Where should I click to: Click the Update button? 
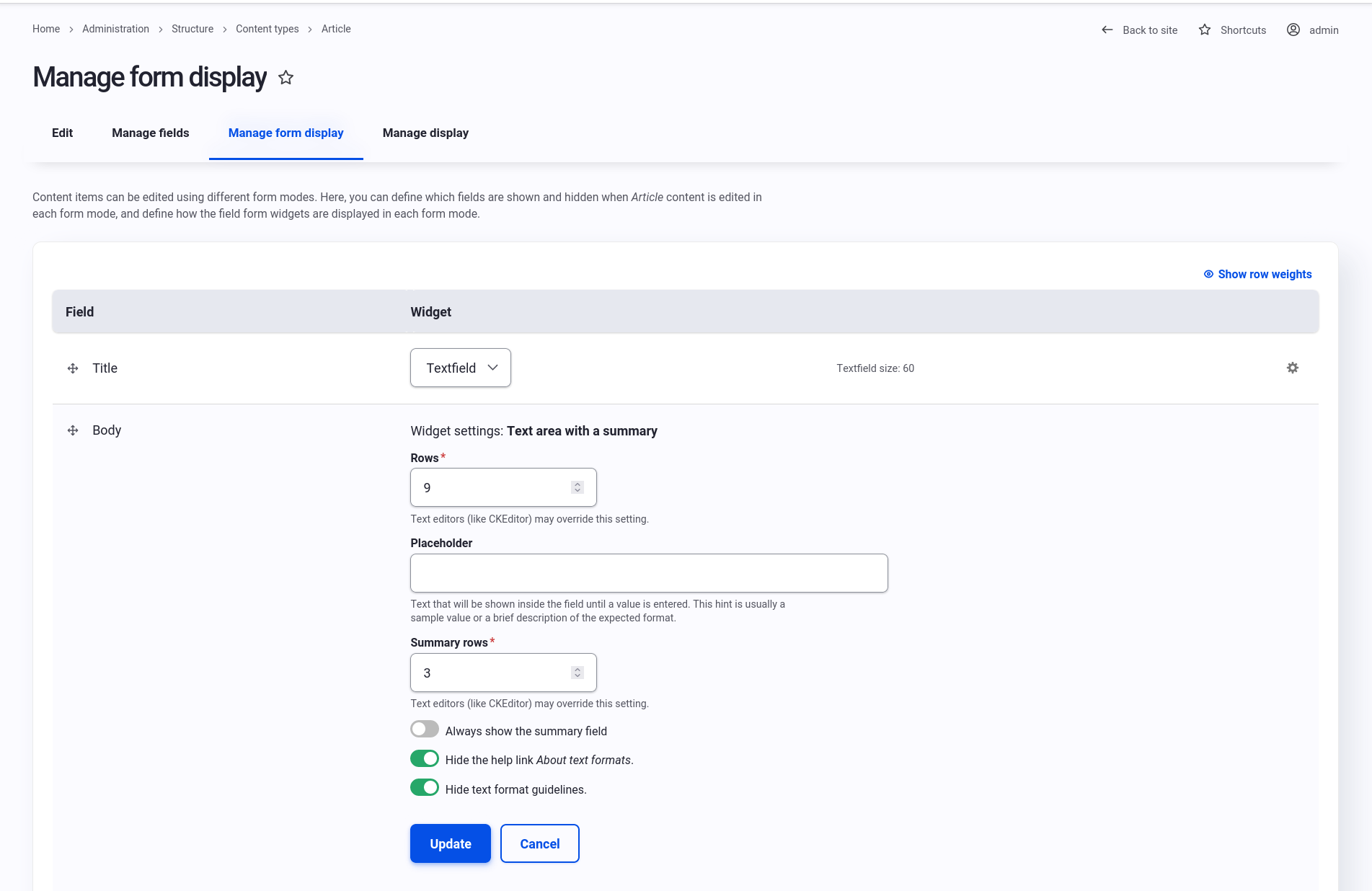451,843
